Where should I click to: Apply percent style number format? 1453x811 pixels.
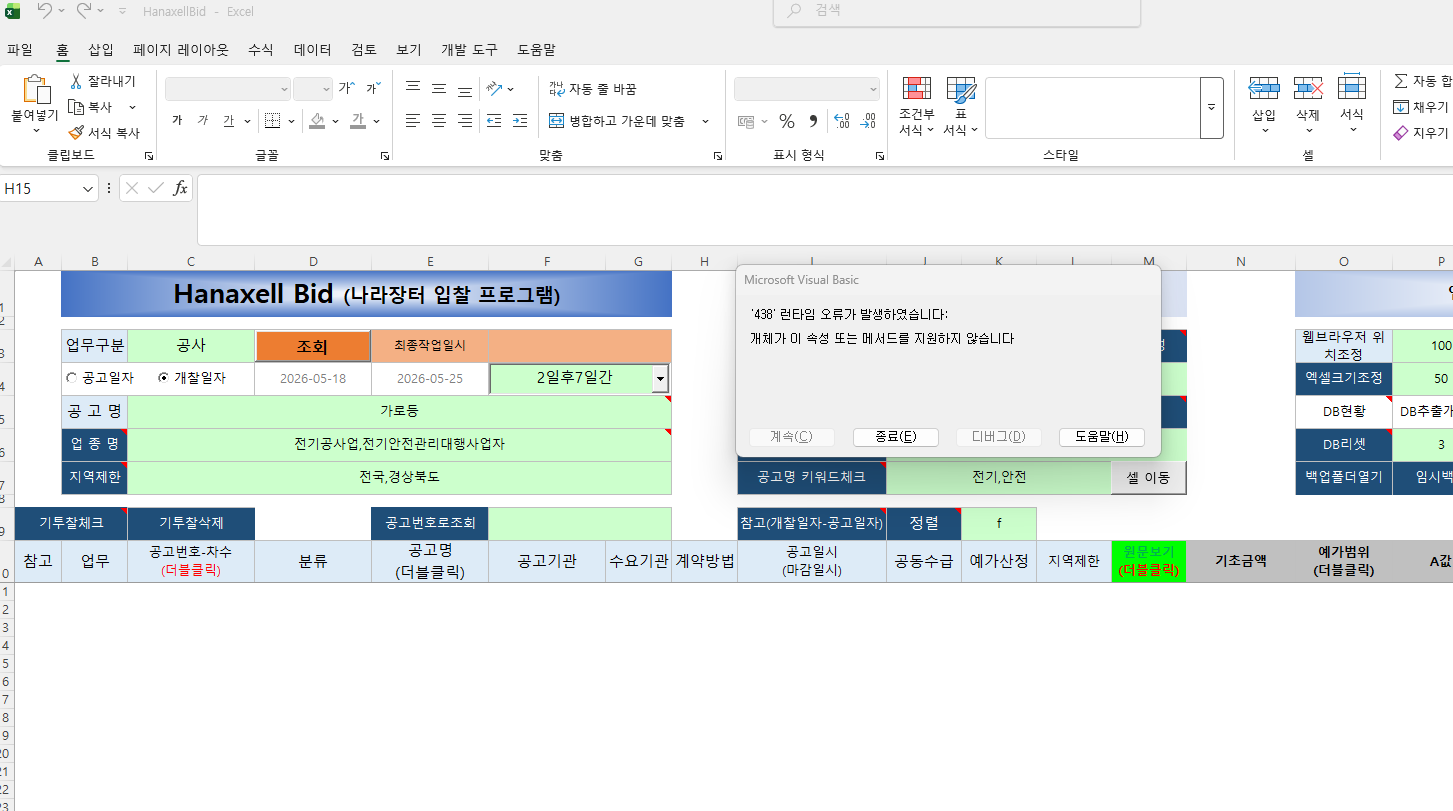(787, 121)
